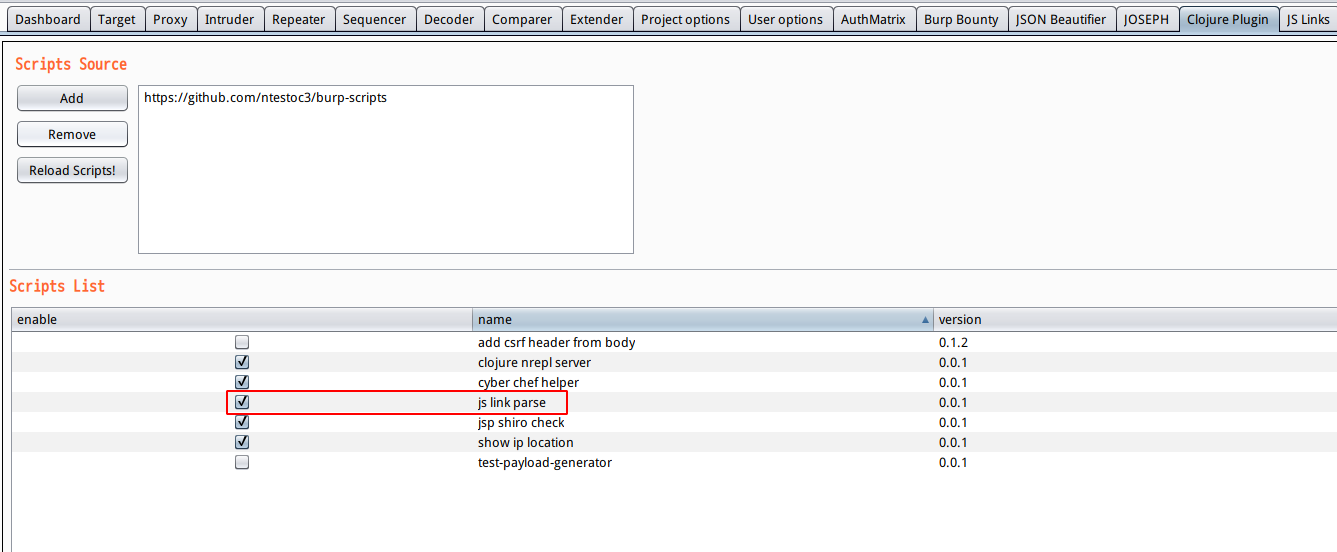Switch to the Proxy tab
The height and width of the screenshot is (552, 1337).
pyautogui.click(x=170, y=19)
